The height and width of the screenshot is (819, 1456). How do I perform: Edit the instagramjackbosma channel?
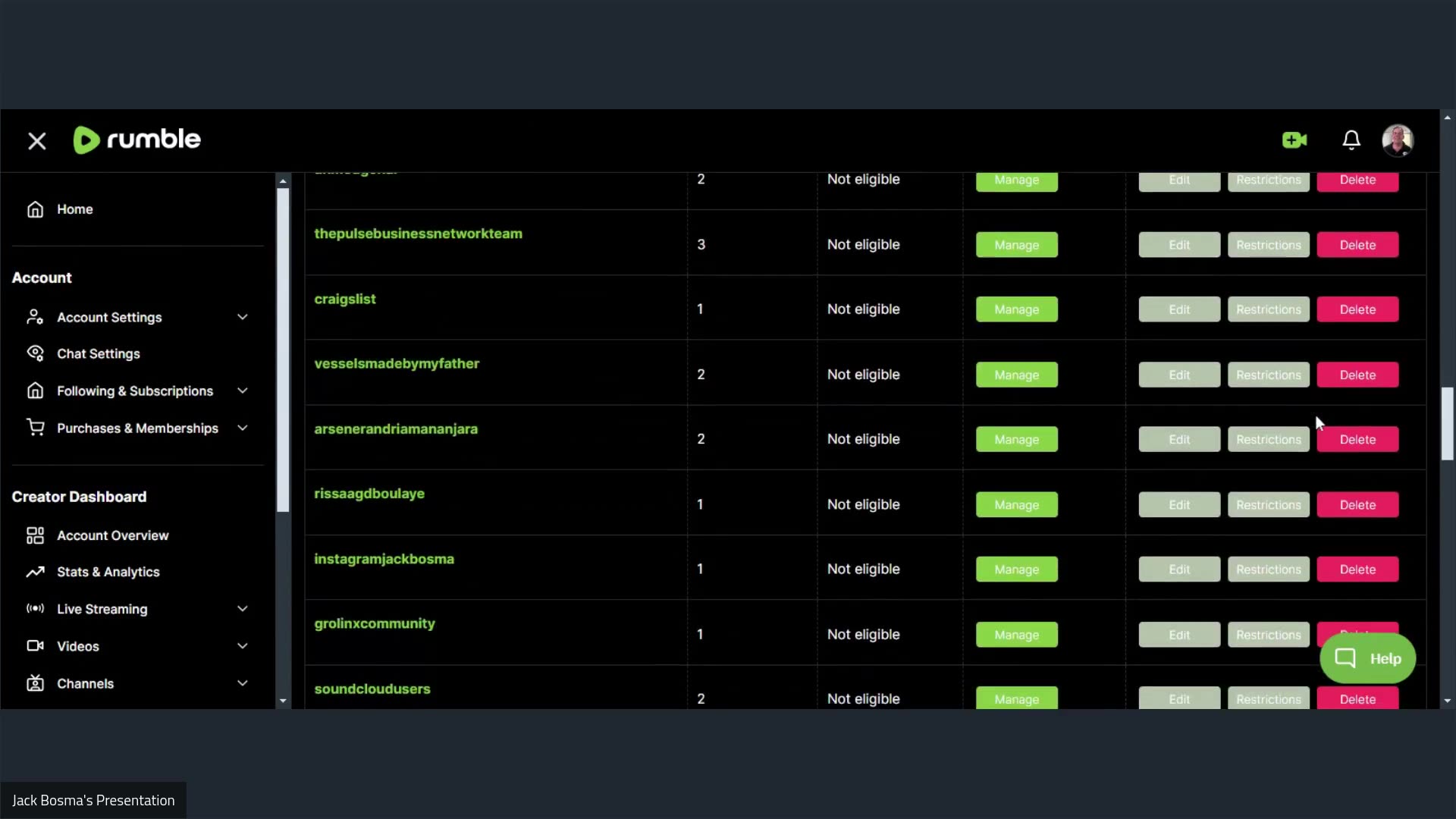(1179, 570)
